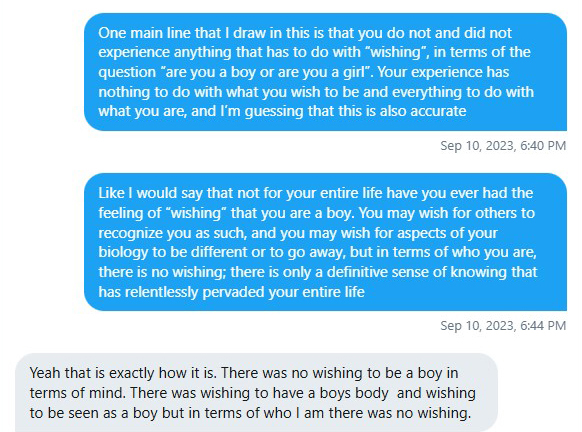Click the gray reply "Yeah that is exactly"

click(x=256, y=393)
